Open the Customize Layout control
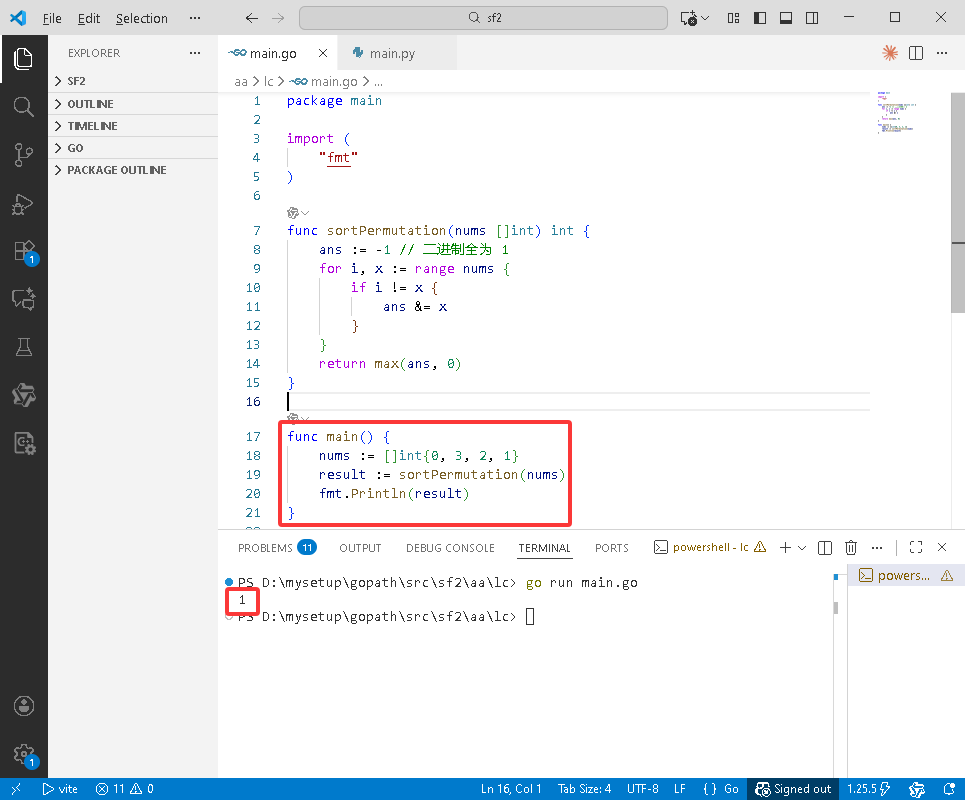Viewport: 965px width, 800px height. 733,18
